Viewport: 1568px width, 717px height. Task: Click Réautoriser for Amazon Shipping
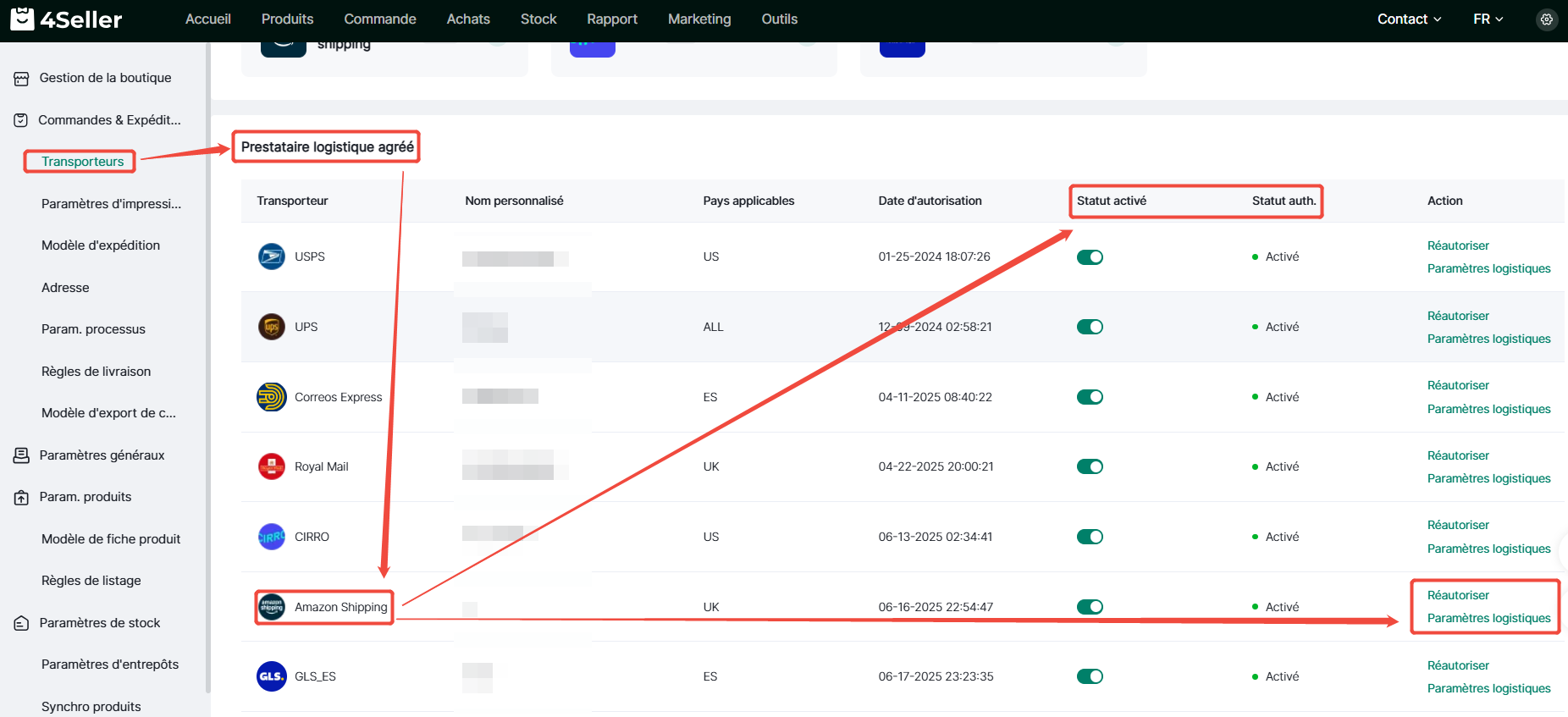(1458, 595)
